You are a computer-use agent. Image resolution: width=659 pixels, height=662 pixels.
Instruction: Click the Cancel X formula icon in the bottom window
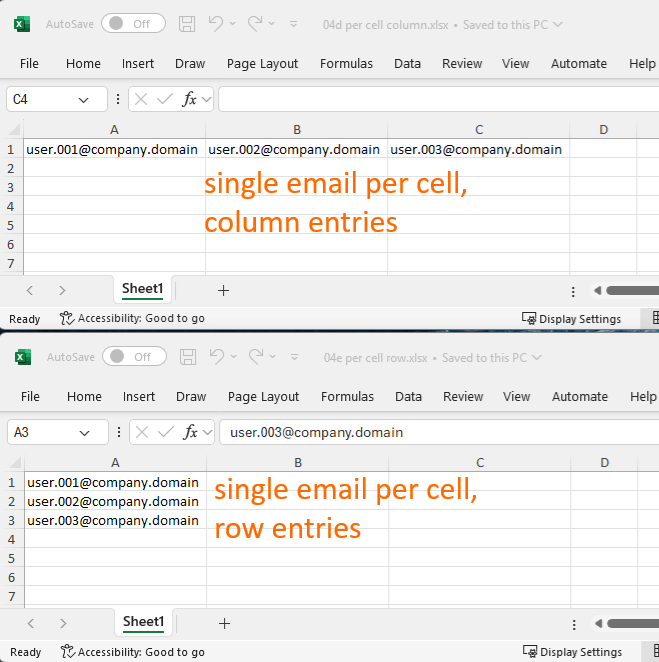[142, 432]
